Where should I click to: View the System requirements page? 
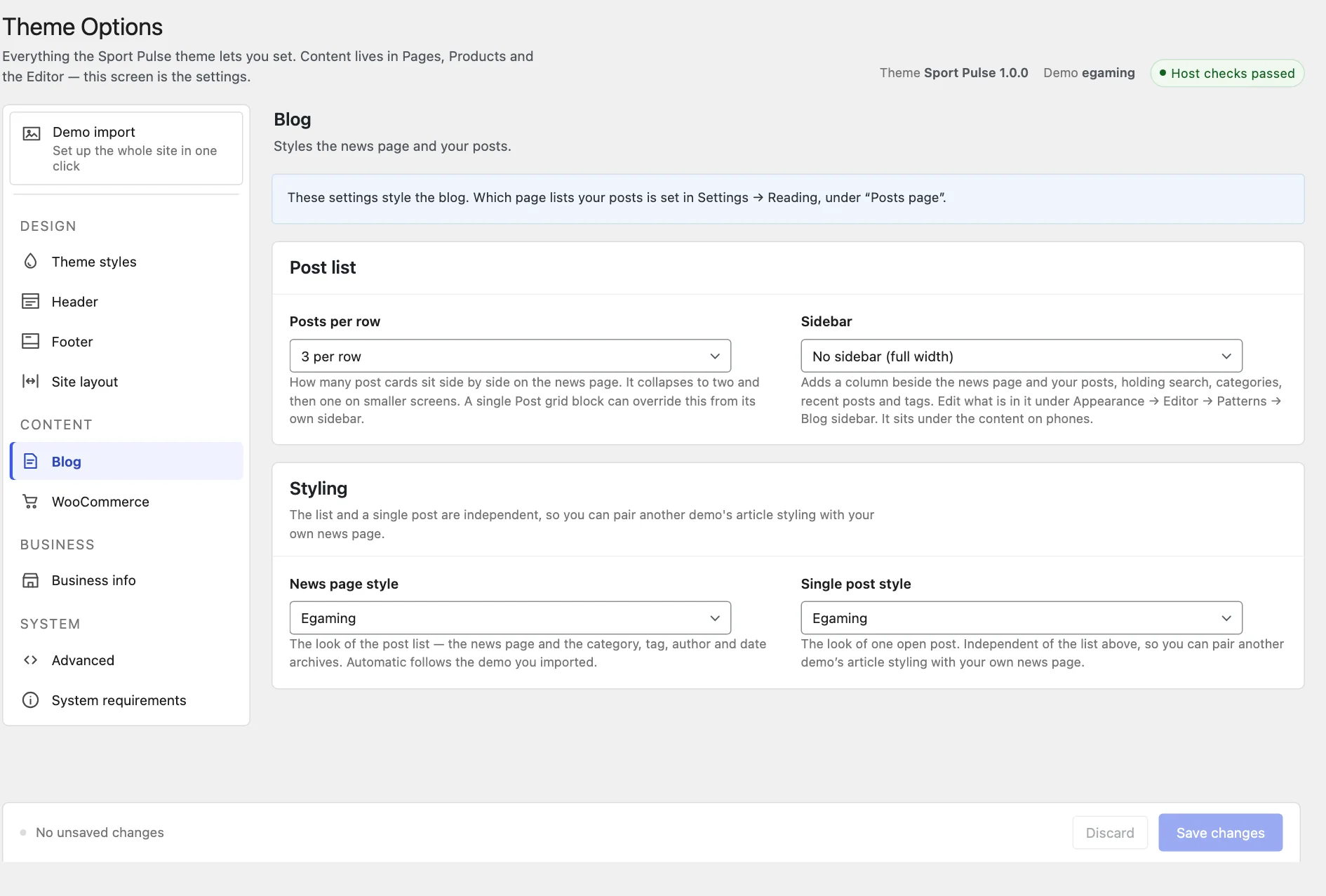tap(126, 700)
